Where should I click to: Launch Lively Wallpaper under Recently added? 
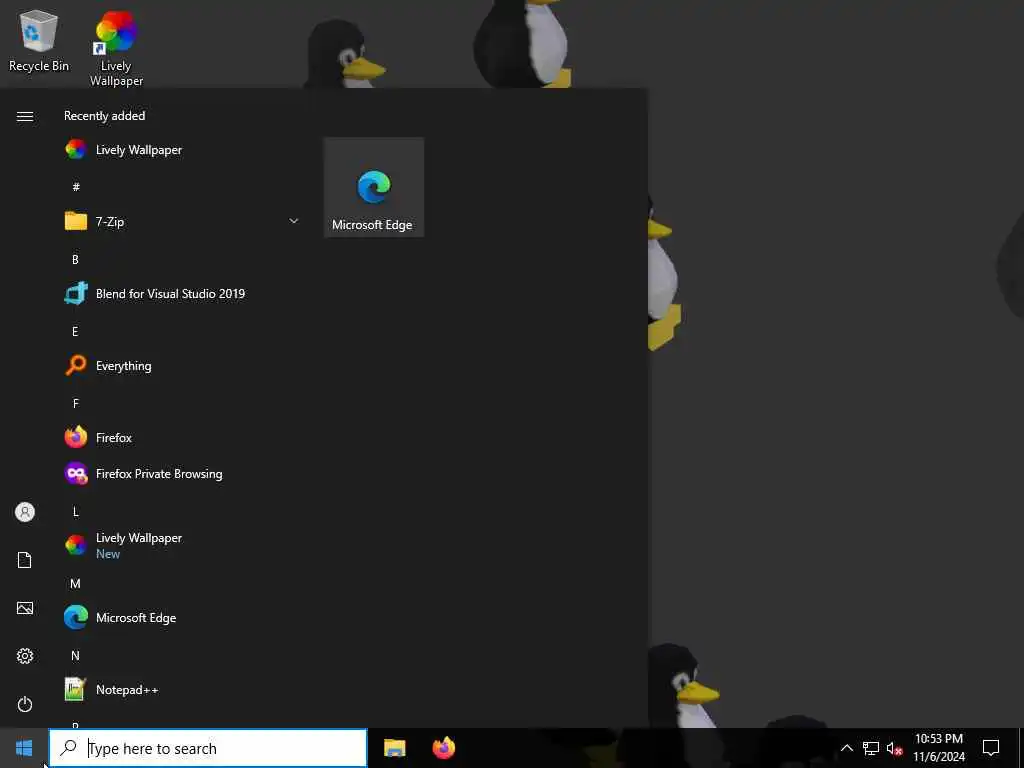pyautogui.click(x=183, y=150)
